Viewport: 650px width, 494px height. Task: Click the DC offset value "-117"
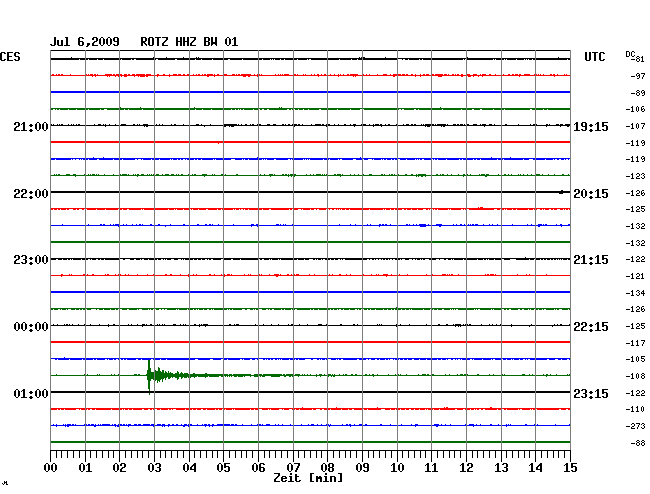tap(635, 343)
